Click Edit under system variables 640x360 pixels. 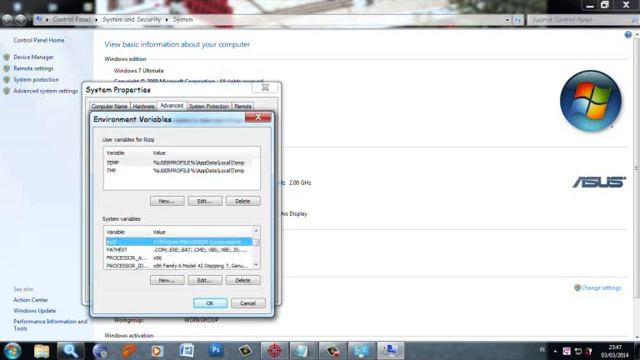[x=205, y=280]
